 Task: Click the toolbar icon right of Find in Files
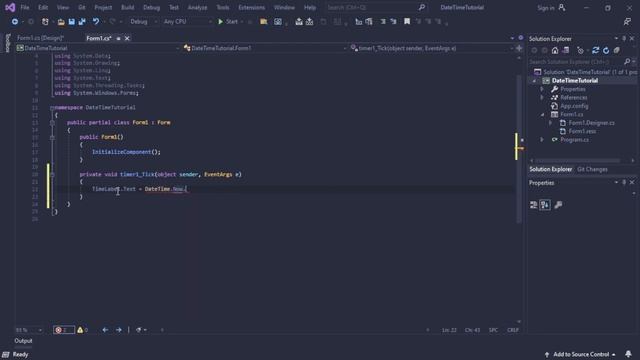pos(278,22)
